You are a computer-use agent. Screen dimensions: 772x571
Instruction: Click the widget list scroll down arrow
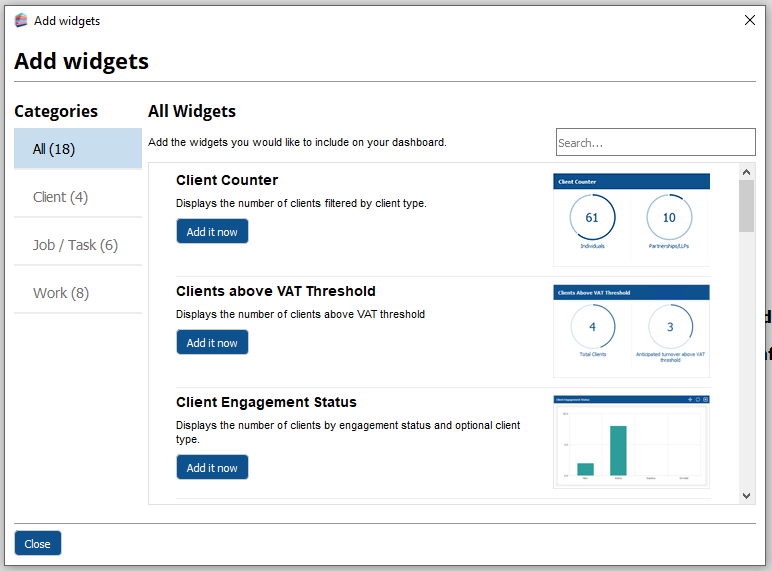[747, 495]
